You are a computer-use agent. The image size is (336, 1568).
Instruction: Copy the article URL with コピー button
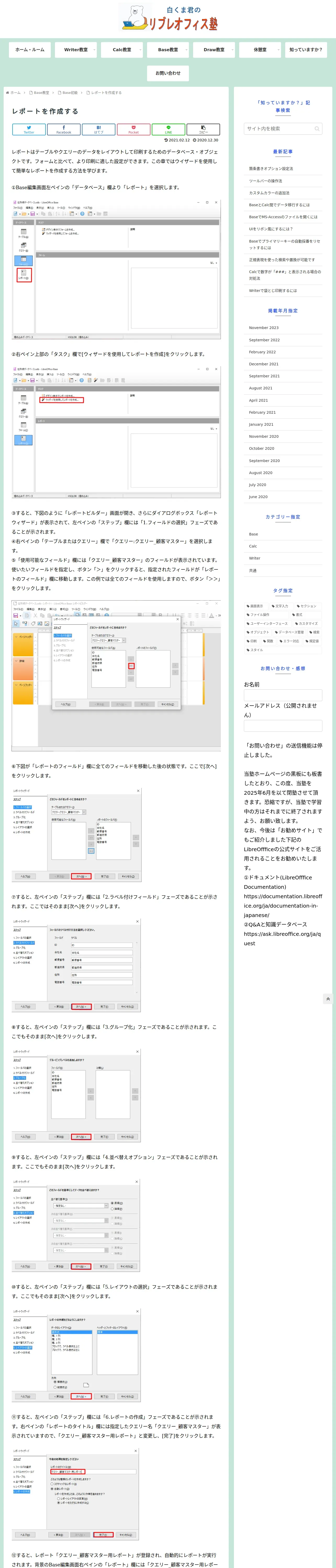point(203,130)
